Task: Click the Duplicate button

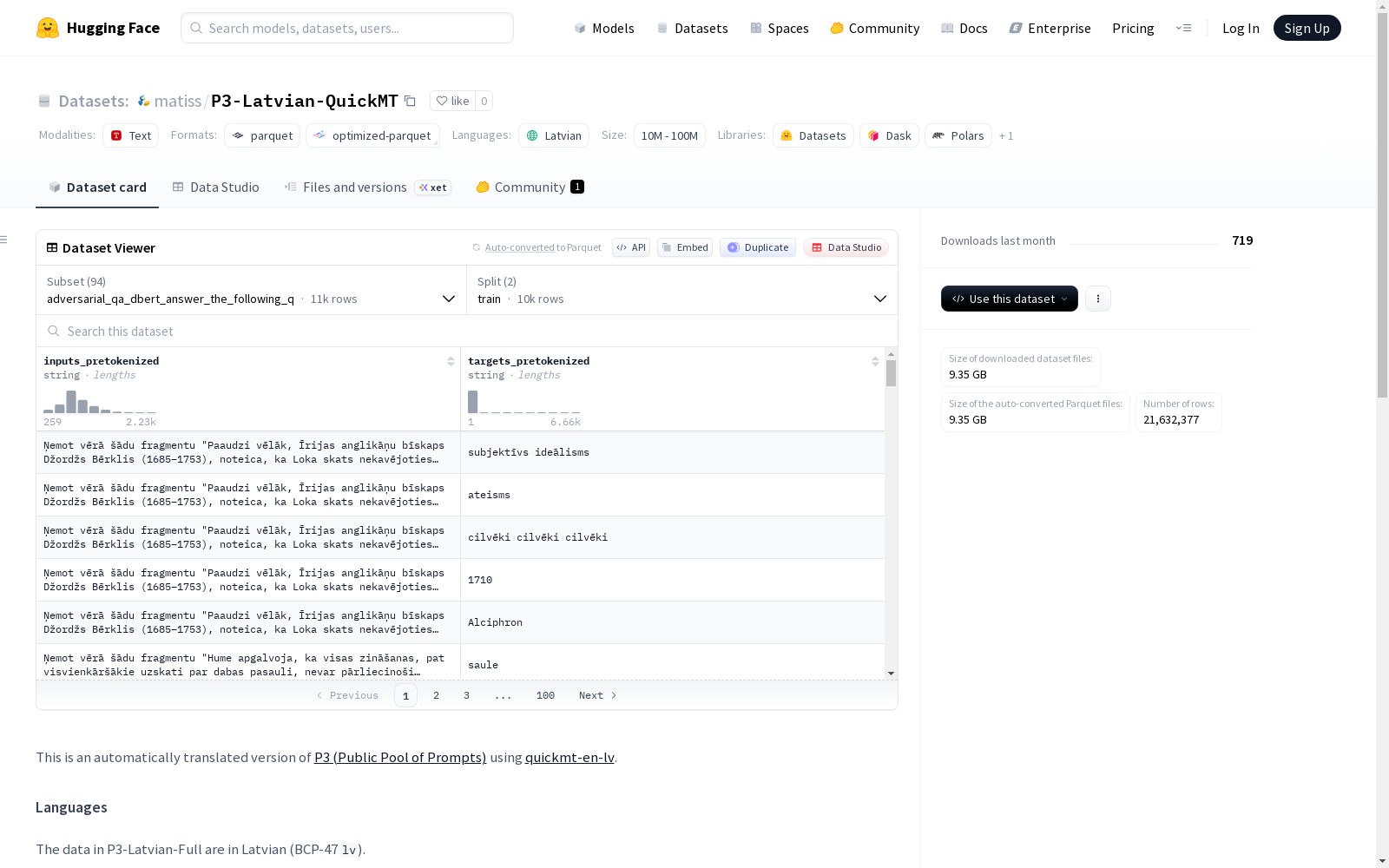Action: [758, 247]
